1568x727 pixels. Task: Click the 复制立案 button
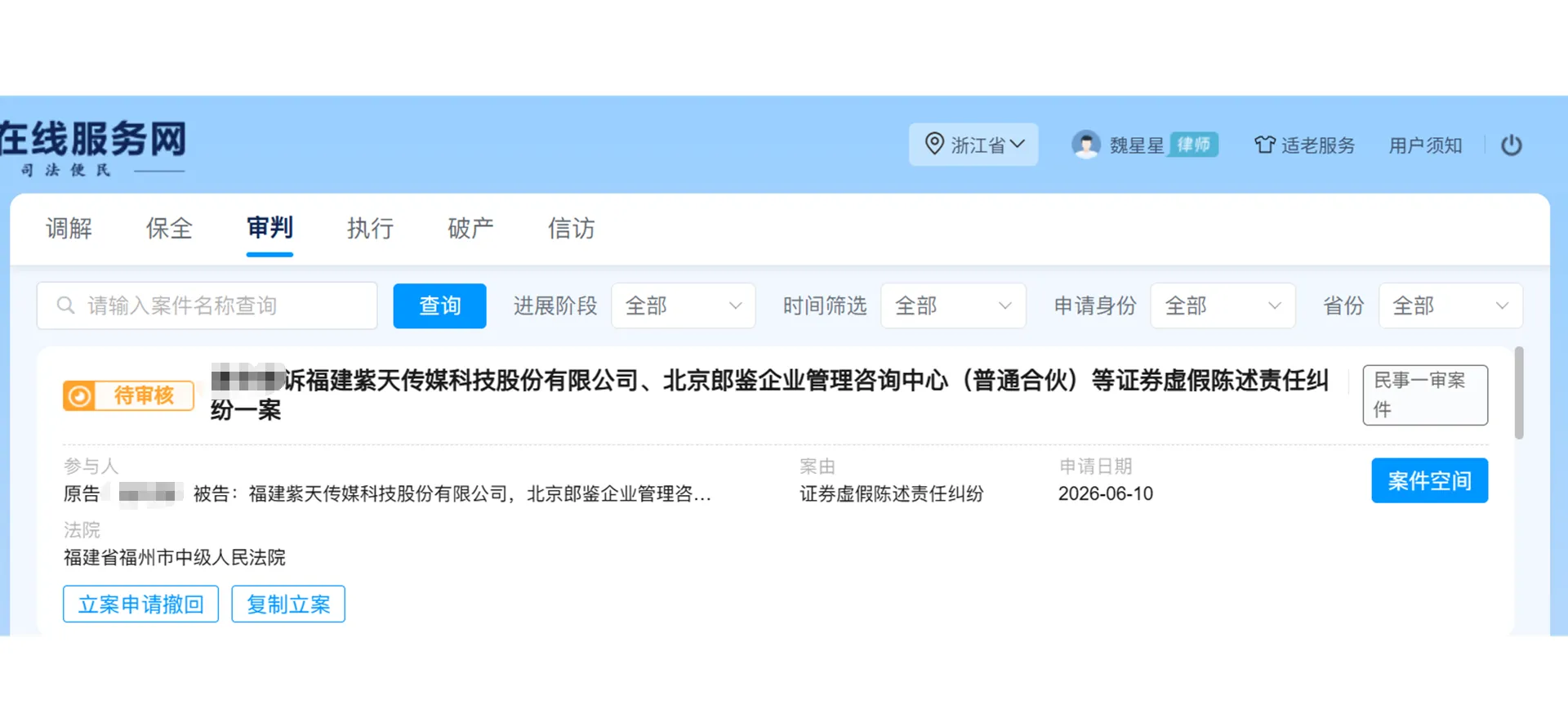pos(288,604)
